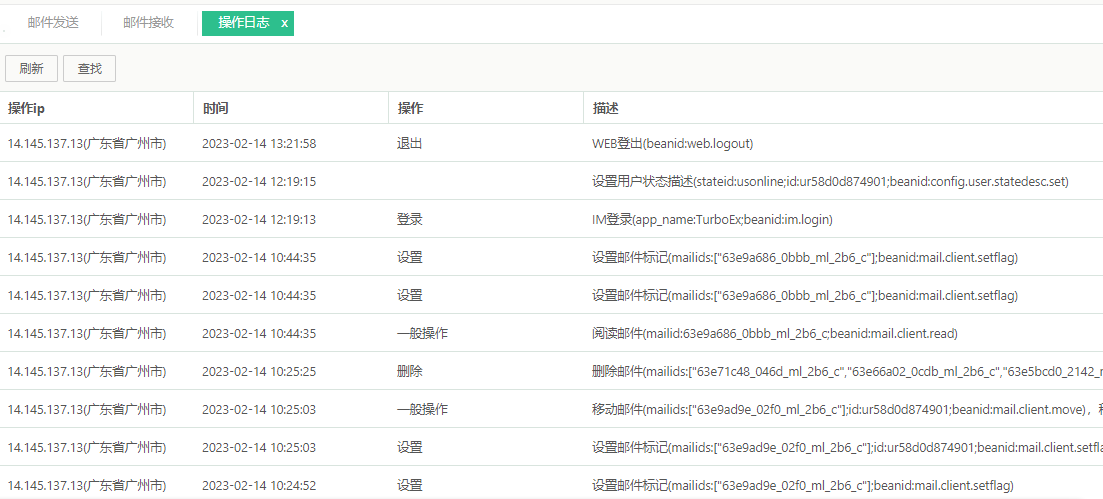Open the 邮件接收 tab
The image size is (1103, 499).
(x=148, y=23)
